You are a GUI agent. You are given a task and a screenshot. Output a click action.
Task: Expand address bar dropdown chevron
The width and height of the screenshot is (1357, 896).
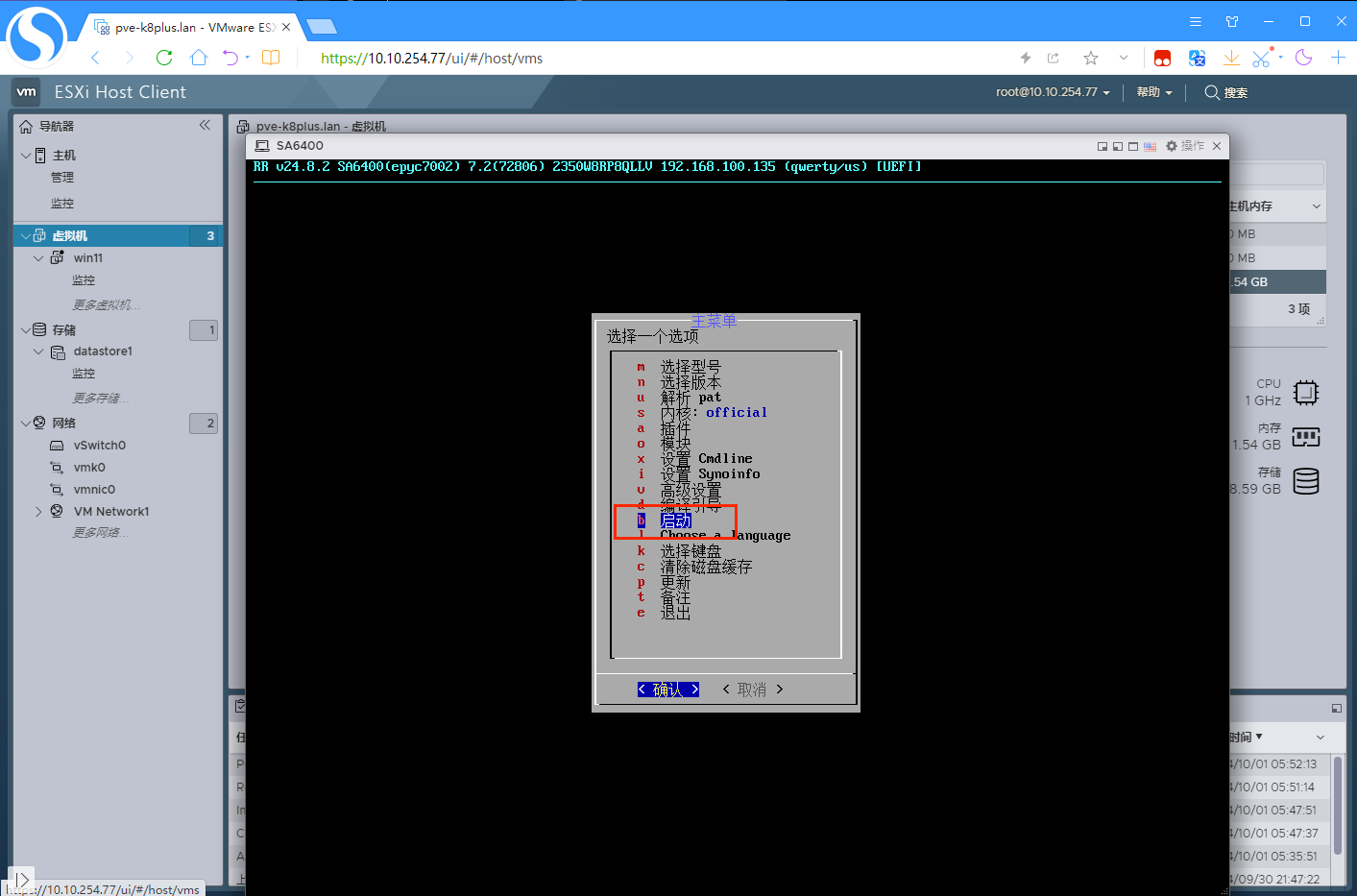1124,58
